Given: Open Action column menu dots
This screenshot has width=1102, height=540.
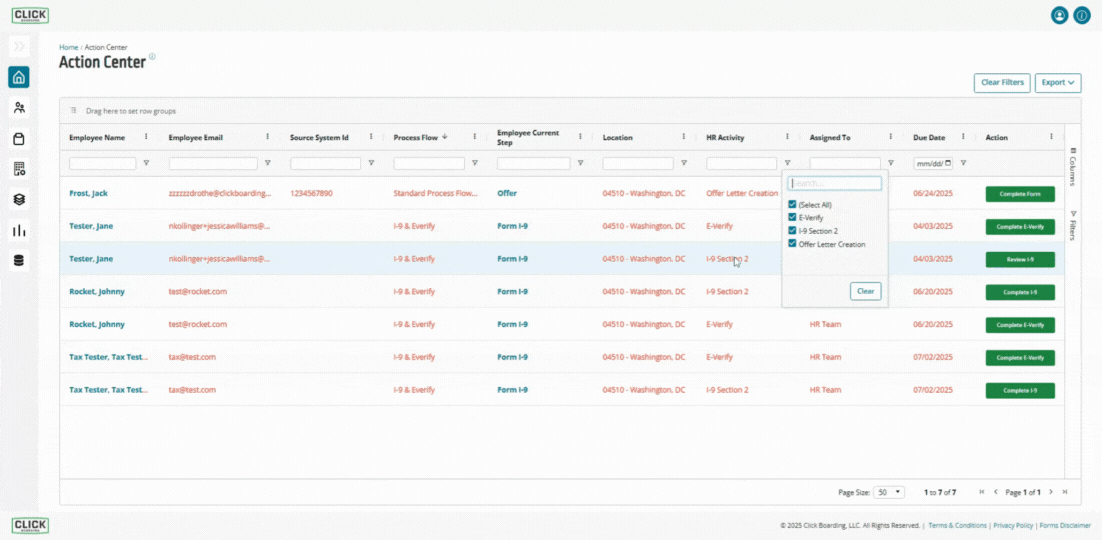Looking at the screenshot, I should click(1051, 137).
